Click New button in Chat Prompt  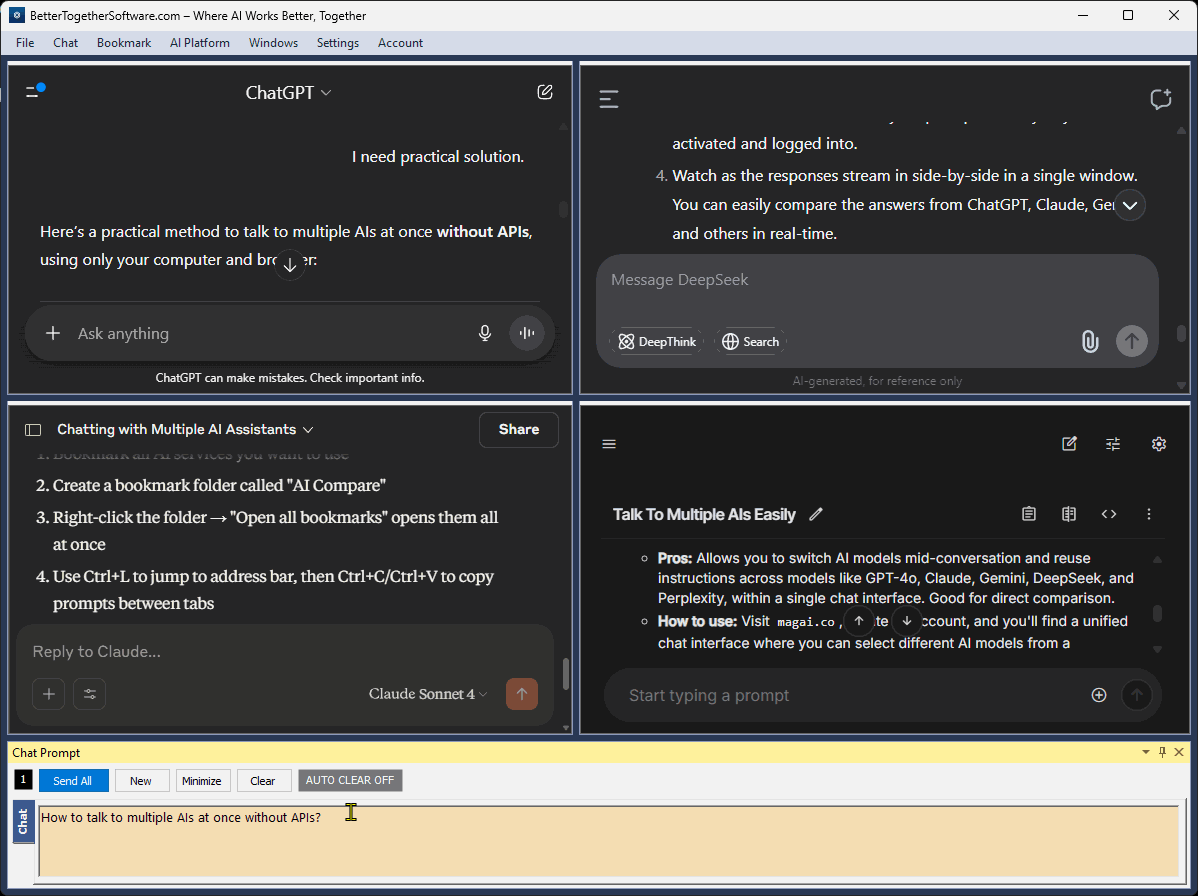coord(141,781)
